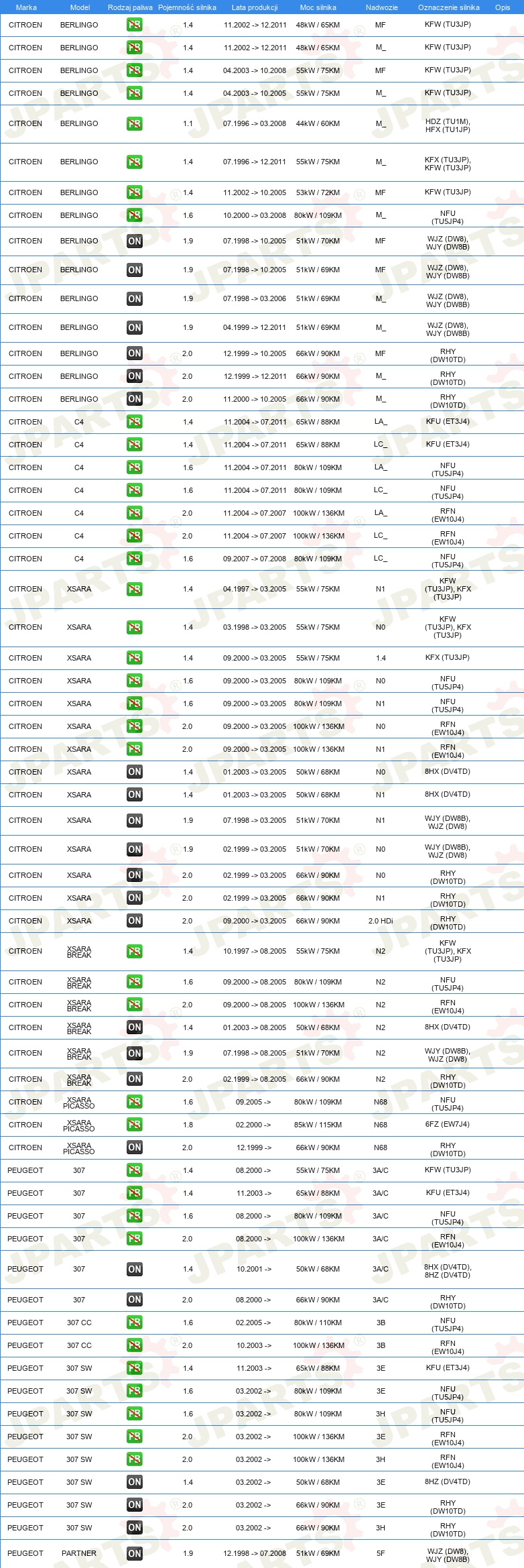Select production years 10.2000 -> 03.2008

tap(255, 215)
